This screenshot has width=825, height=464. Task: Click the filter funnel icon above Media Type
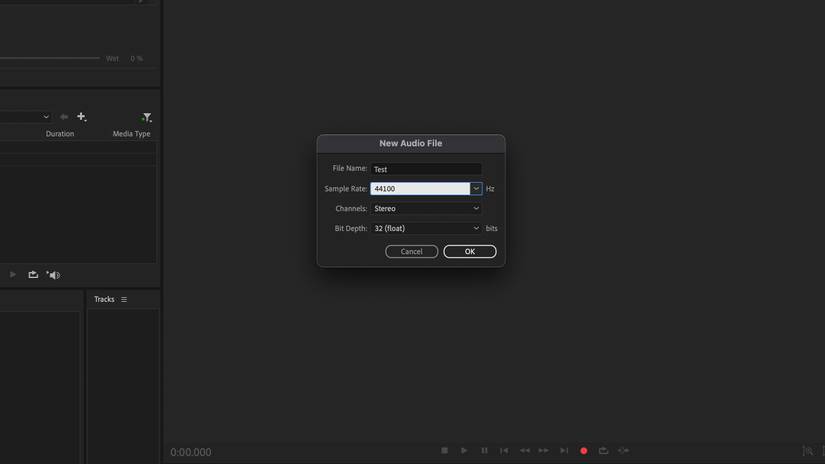point(146,117)
